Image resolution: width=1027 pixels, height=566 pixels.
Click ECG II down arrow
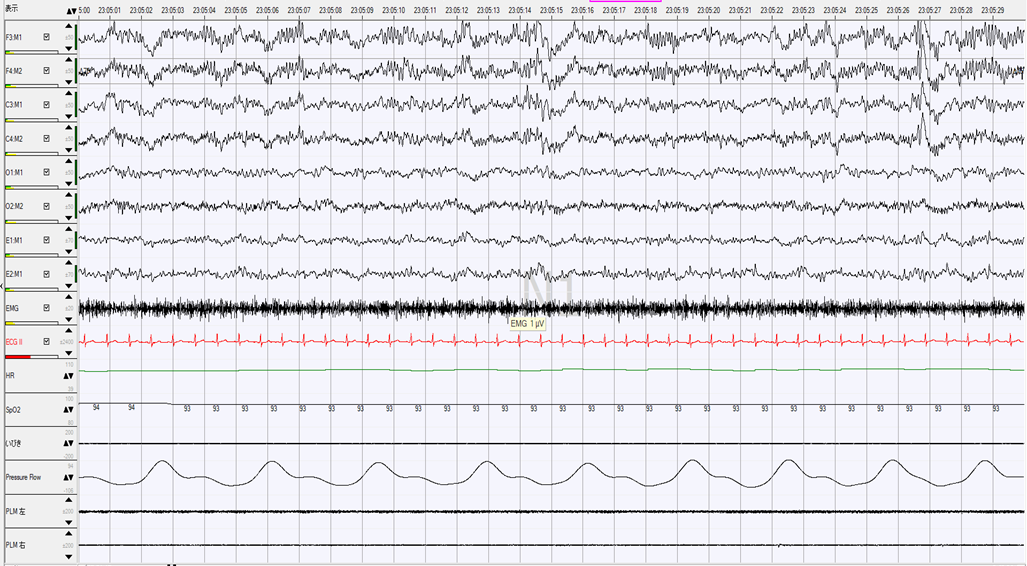69,354
